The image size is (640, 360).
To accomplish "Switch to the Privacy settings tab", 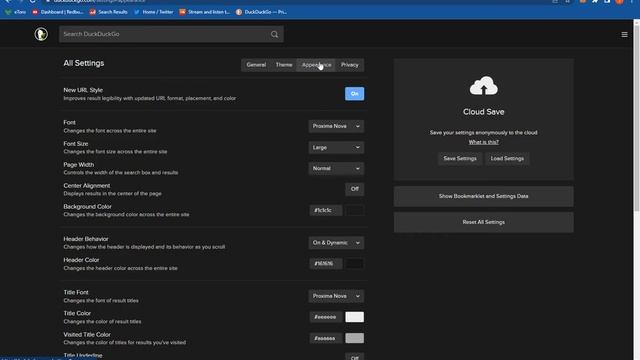I will coord(349,65).
